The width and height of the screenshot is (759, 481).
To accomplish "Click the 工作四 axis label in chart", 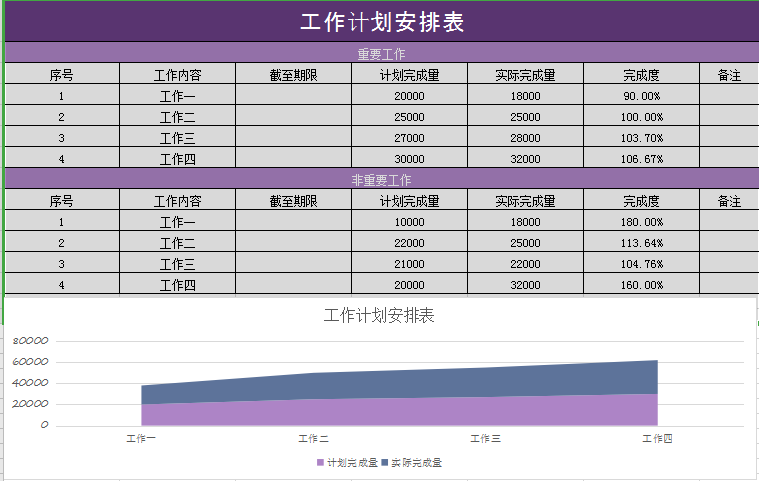I will (x=656, y=438).
